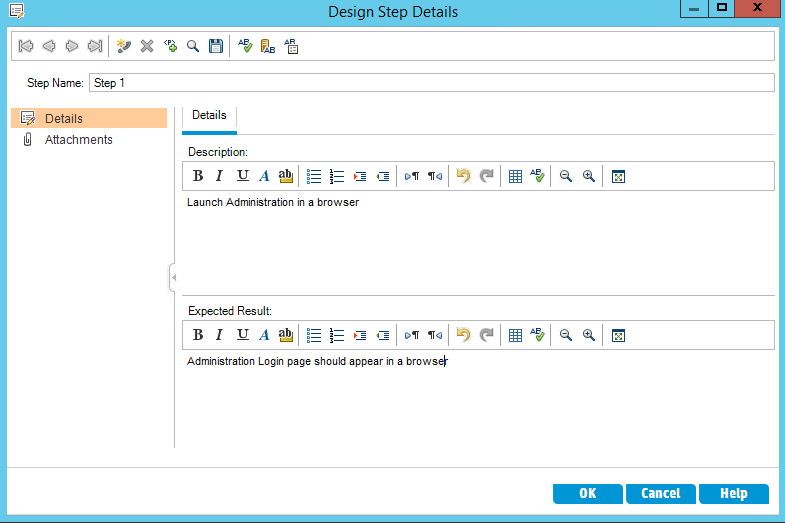This screenshot has width=785, height=523.
Task: Toggle Bold in the Description toolbar
Action: coord(198,176)
